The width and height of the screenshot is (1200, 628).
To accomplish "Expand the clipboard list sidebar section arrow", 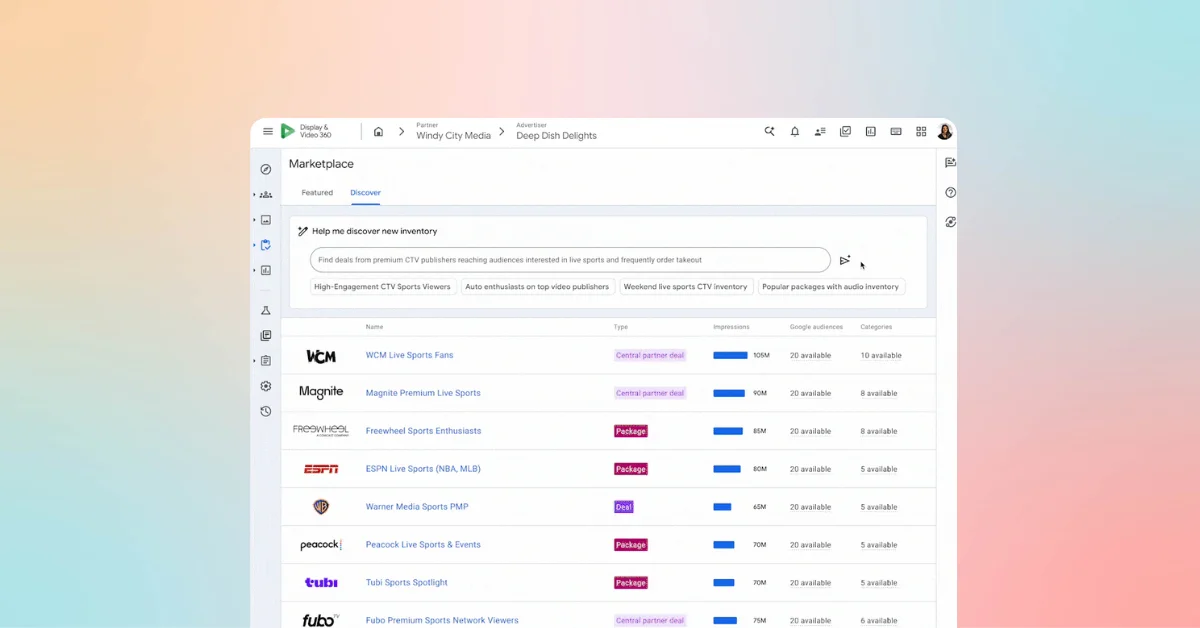I will 254,361.
